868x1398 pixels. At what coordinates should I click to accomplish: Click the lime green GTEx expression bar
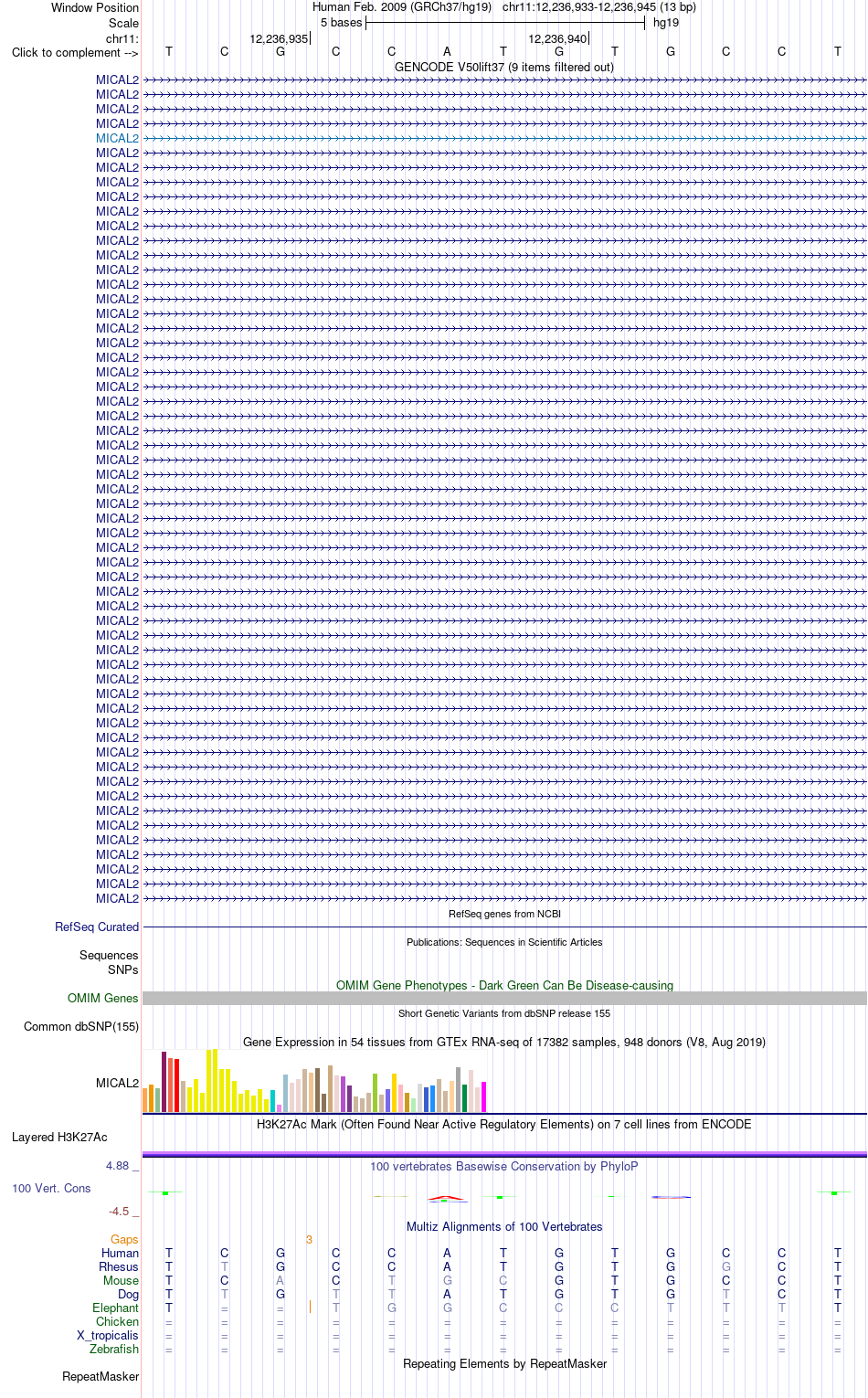click(x=375, y=1093)
